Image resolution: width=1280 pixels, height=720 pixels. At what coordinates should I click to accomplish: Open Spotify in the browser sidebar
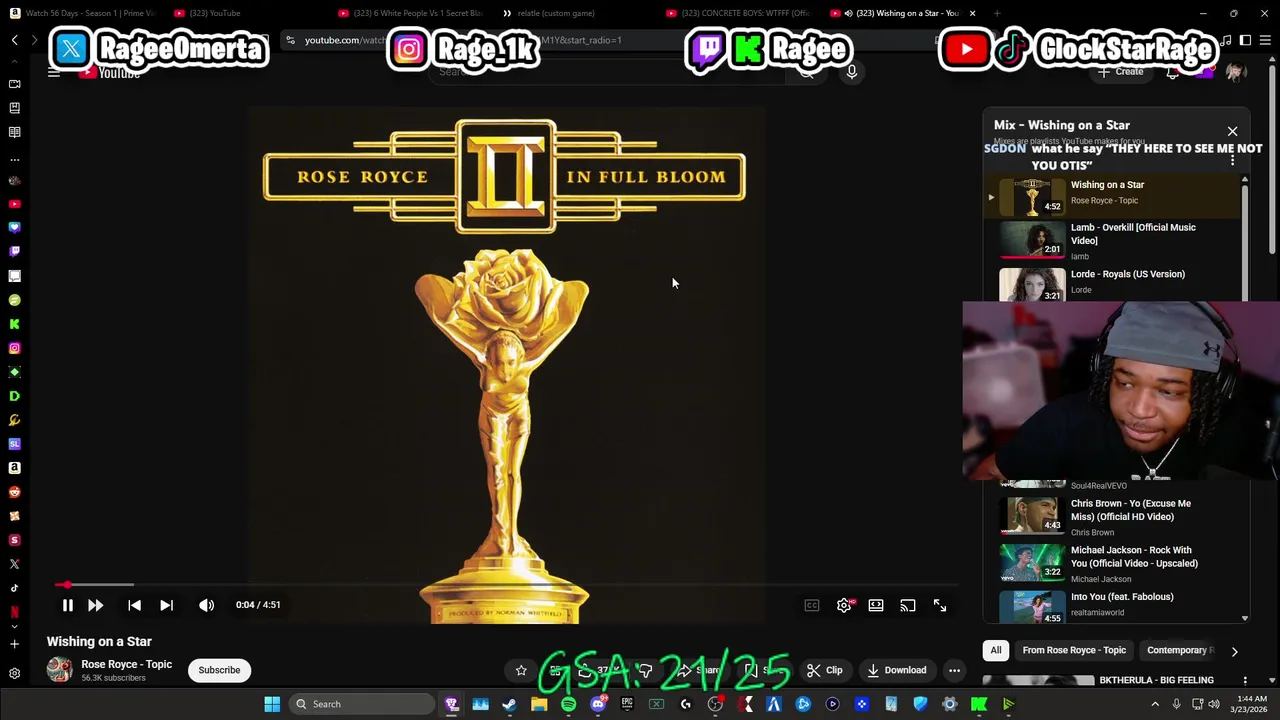pos(14,300)
